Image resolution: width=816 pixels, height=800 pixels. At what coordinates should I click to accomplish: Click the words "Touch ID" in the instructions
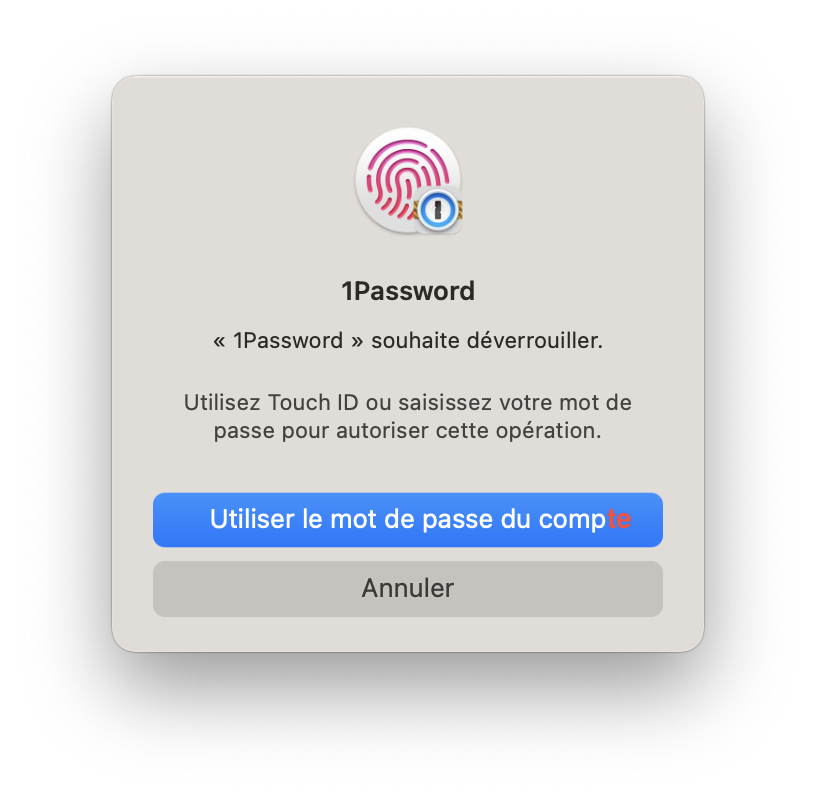(x=313, y=402)
